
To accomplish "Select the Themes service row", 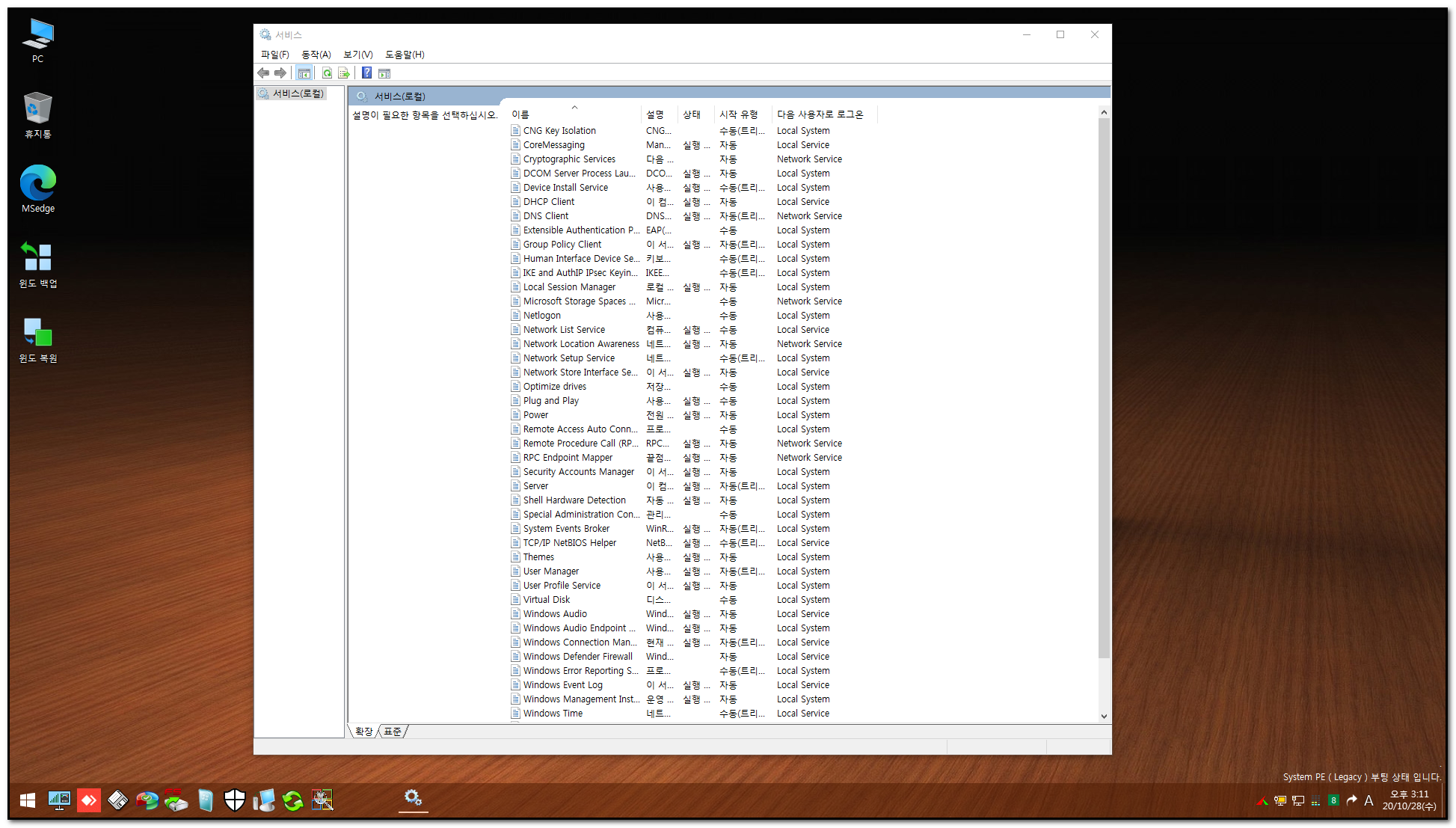I will [x=692, y=557].
